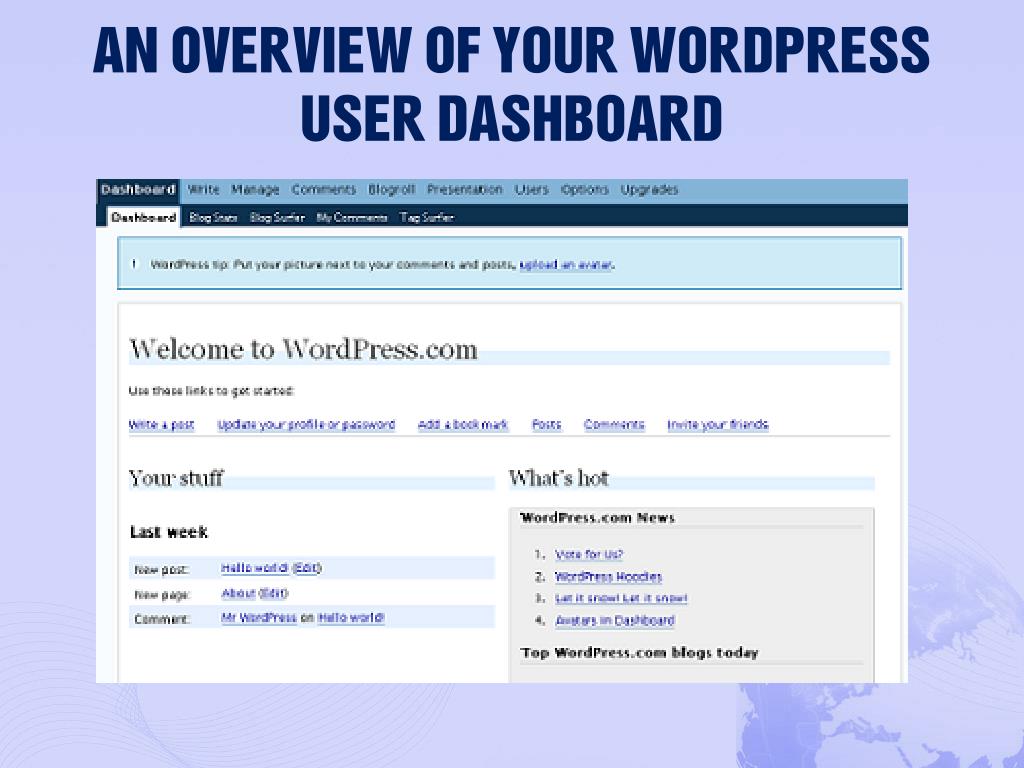Open the About page link

(x=238, y=593)
